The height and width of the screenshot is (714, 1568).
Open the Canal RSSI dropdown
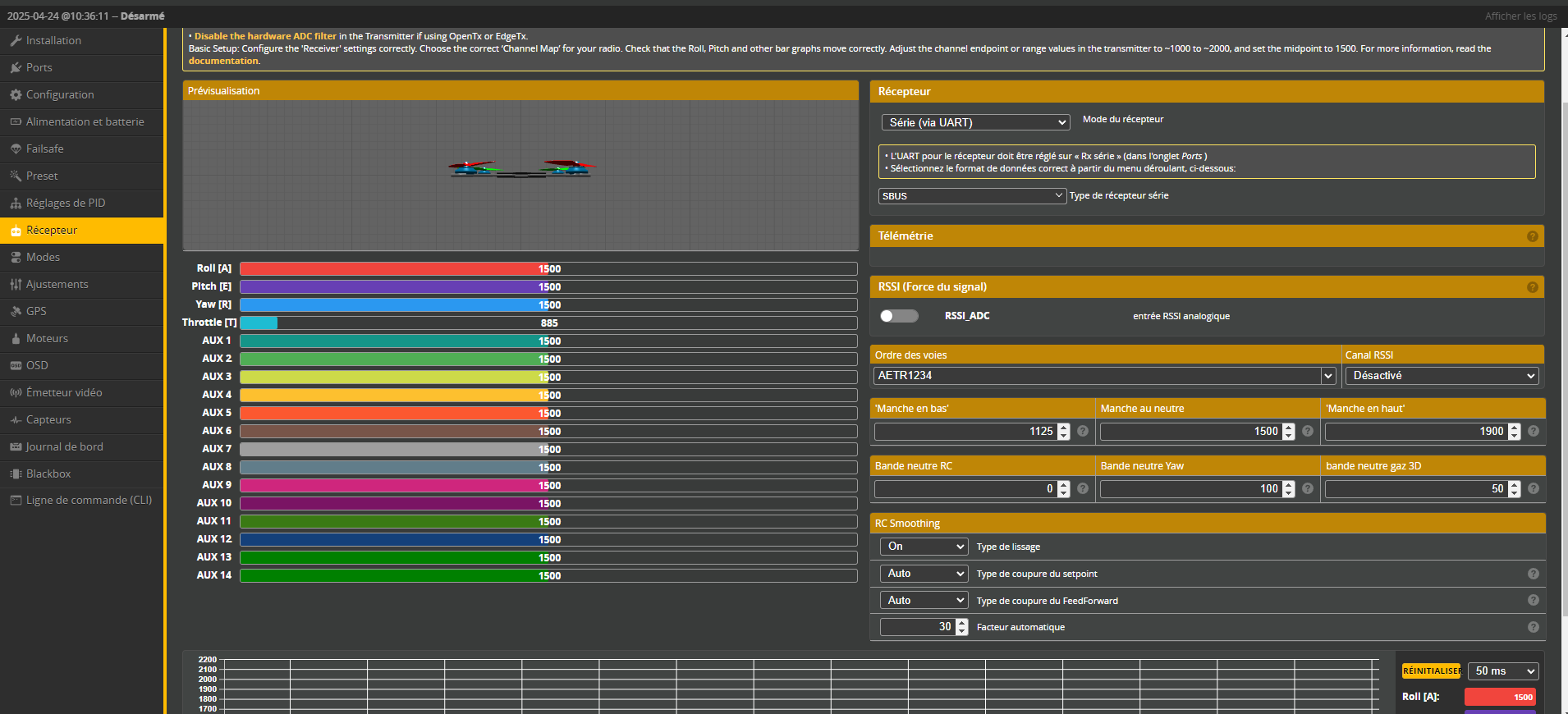click(x=1442, y=376)
